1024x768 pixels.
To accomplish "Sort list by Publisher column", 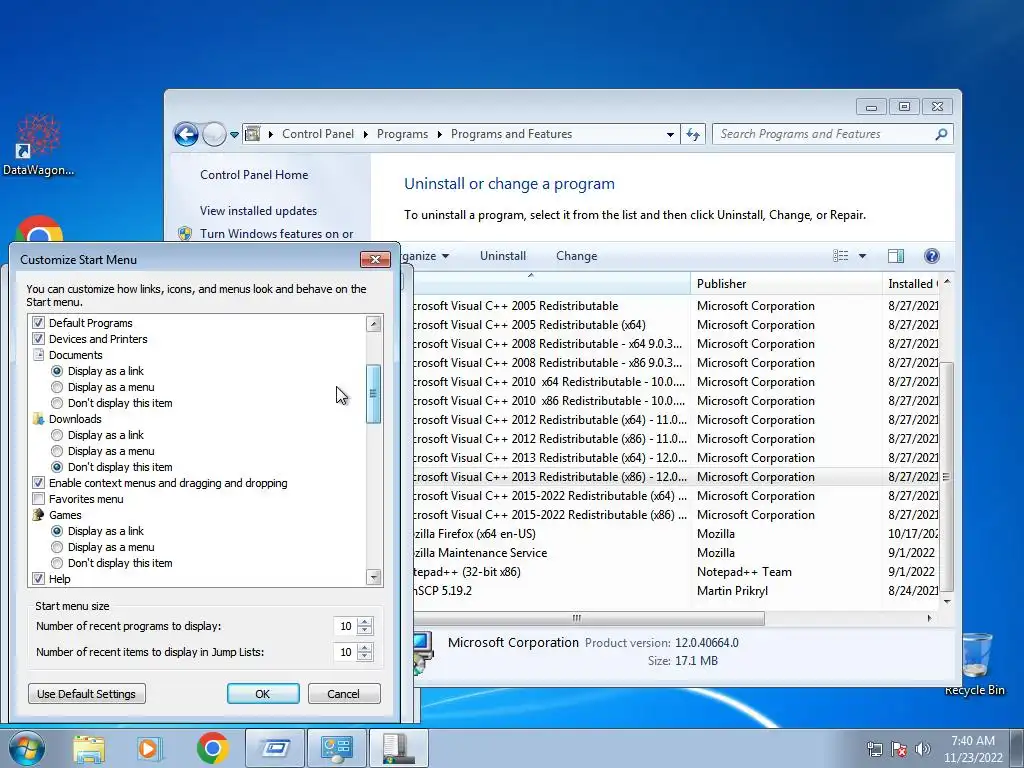I will click(786, 284).
